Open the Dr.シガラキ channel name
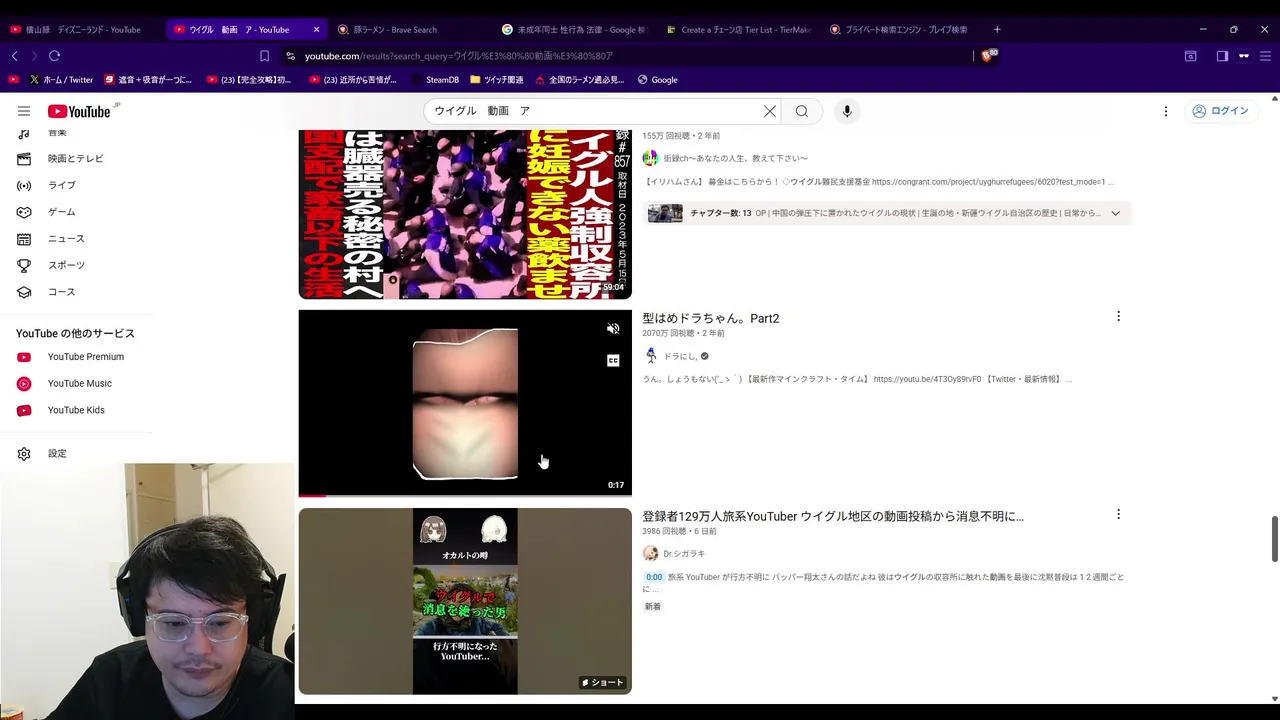Screen dimensions: 1280x720 [684, 553]
